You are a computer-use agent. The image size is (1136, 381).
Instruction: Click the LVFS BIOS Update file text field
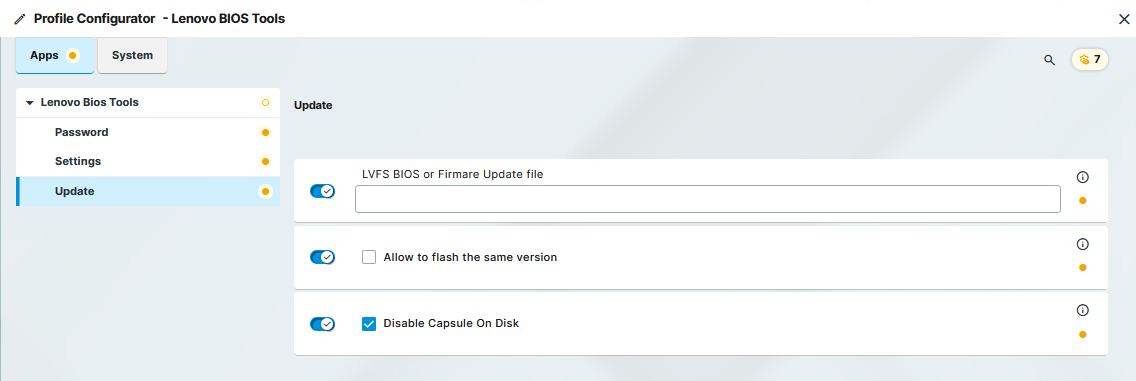coord(708,199)
